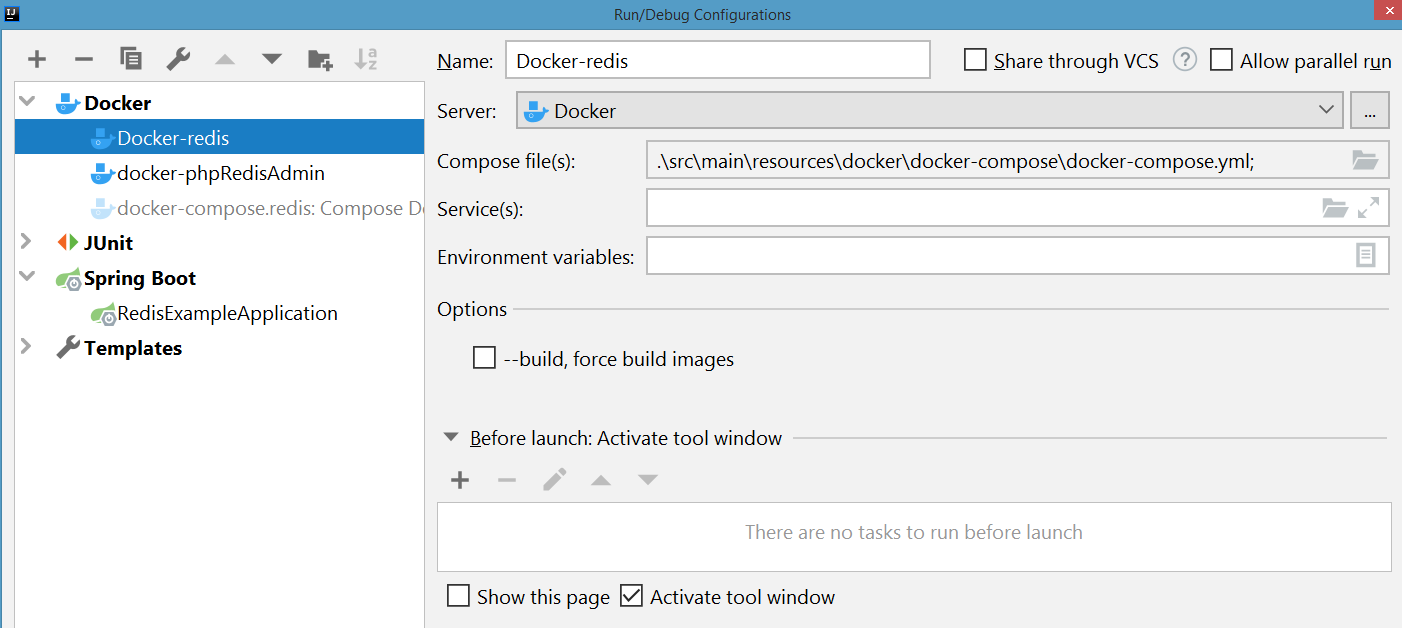Enable Allow parallel run

(1221, 60)
